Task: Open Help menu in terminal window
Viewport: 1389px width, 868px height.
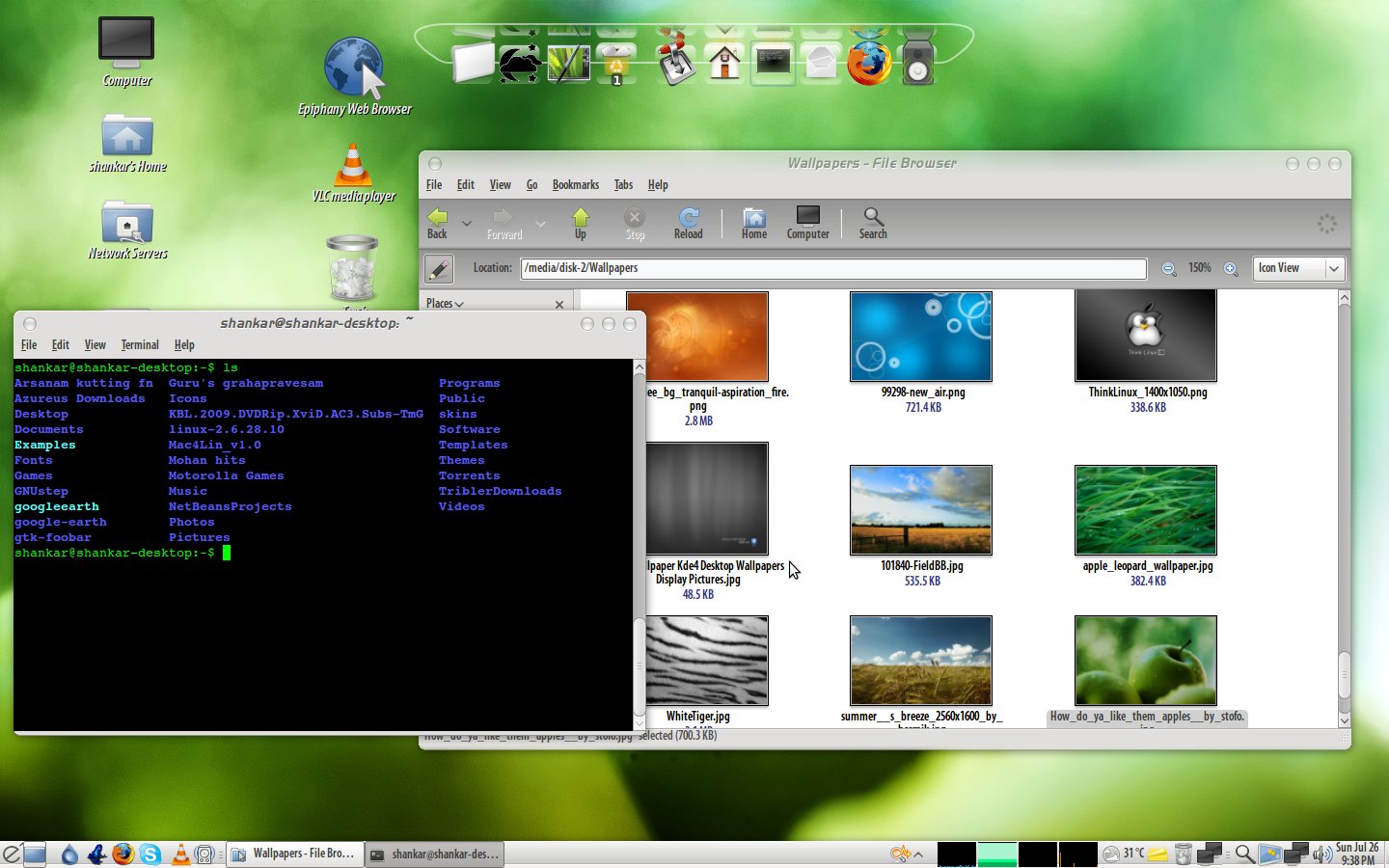Action: [184, 345]
